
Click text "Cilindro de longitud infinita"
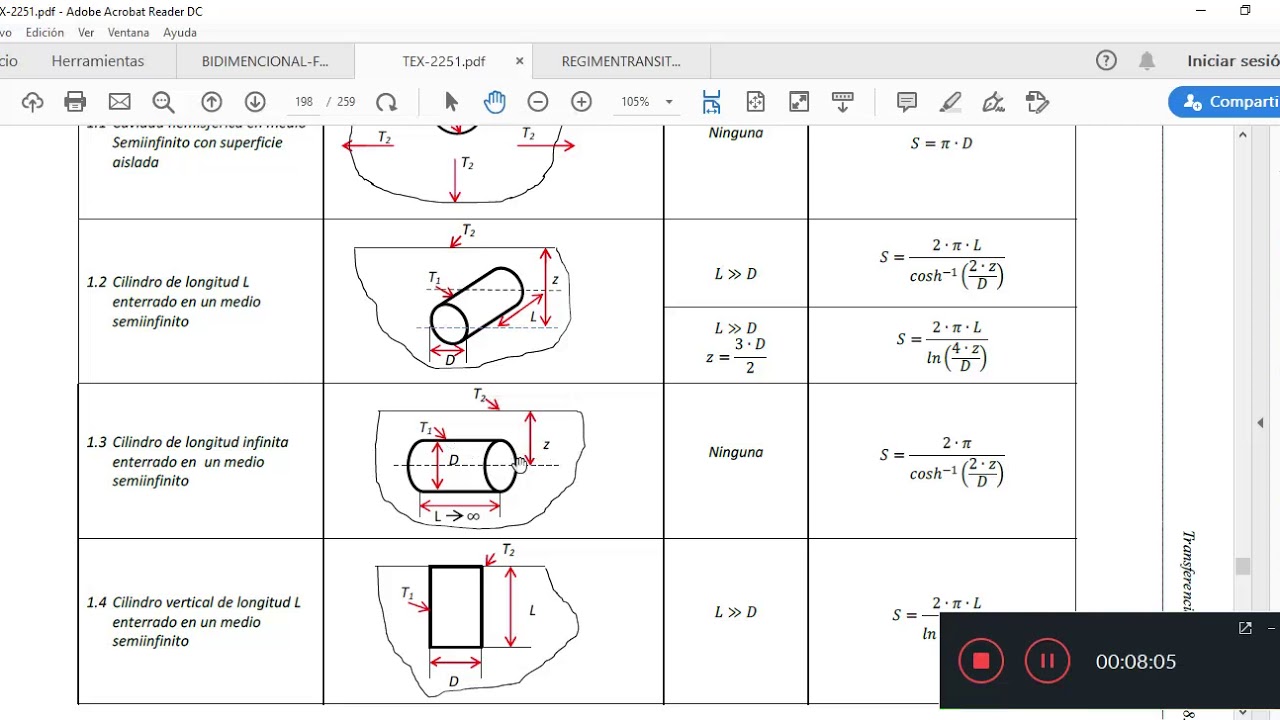[x=200, y=442]
